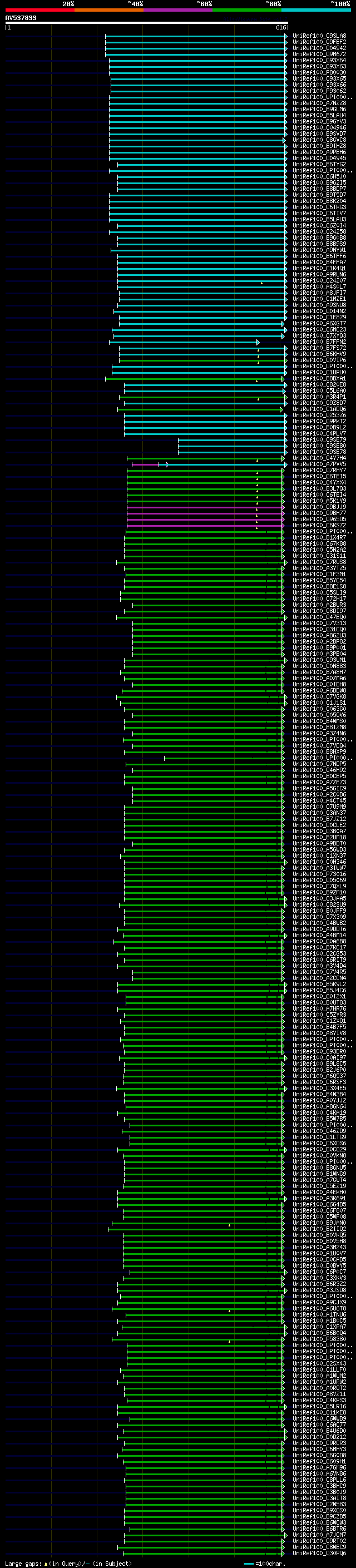
Task: Click the white query sequence bar
Action: [146, 22]
